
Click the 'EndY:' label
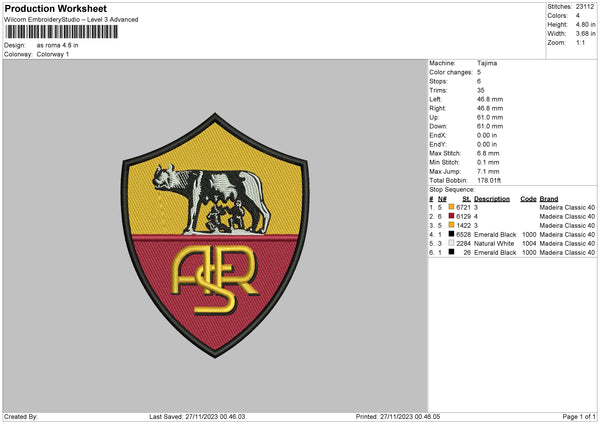[x=438, y=144]
